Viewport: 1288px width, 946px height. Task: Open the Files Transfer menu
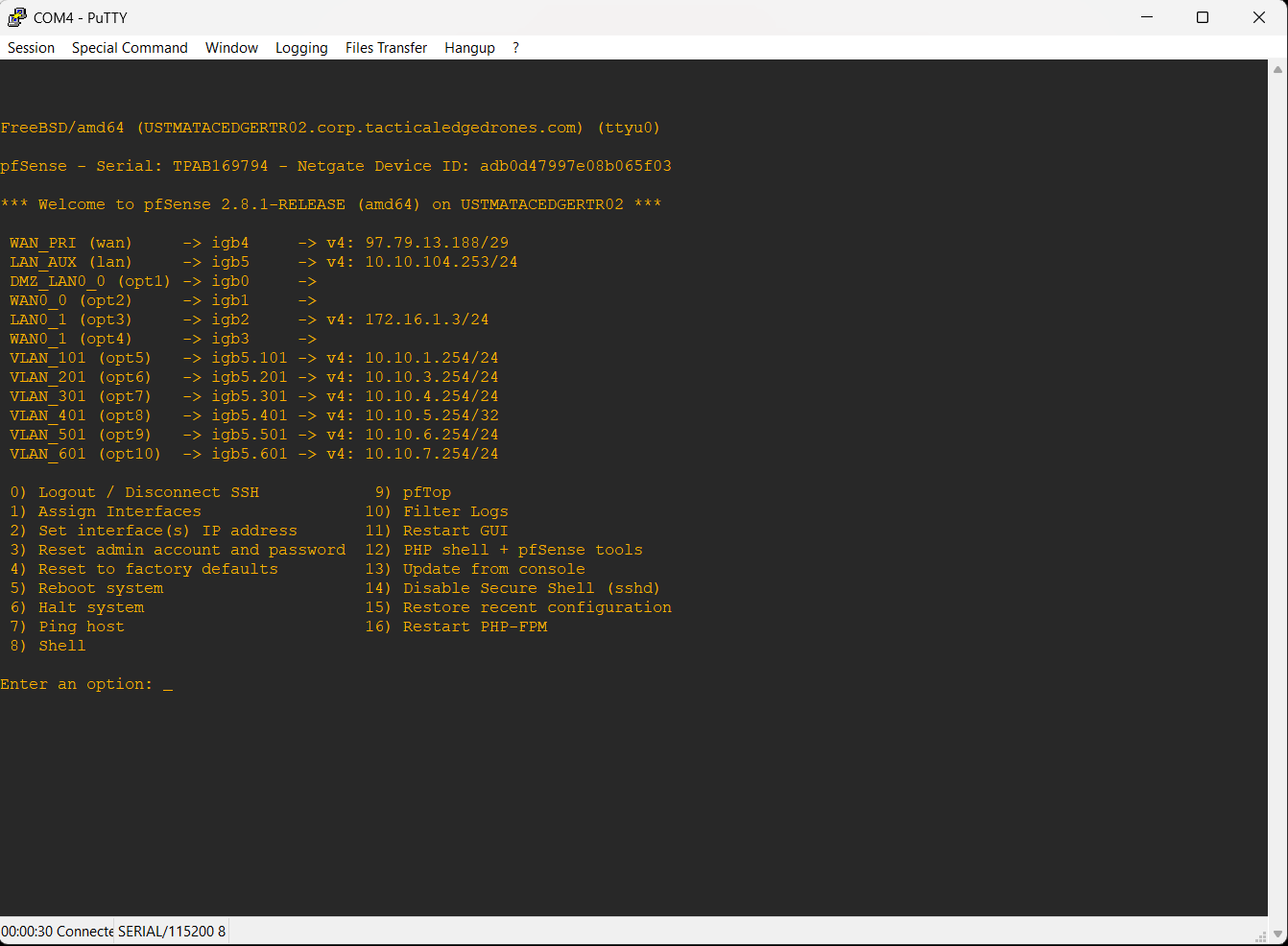386,48
